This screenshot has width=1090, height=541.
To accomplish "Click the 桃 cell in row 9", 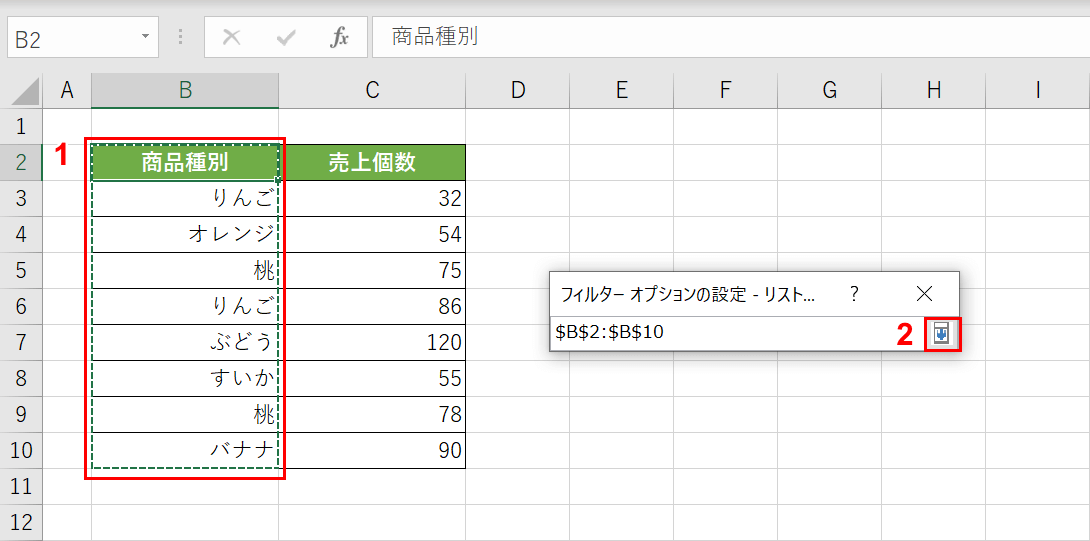I will (185, 415).
